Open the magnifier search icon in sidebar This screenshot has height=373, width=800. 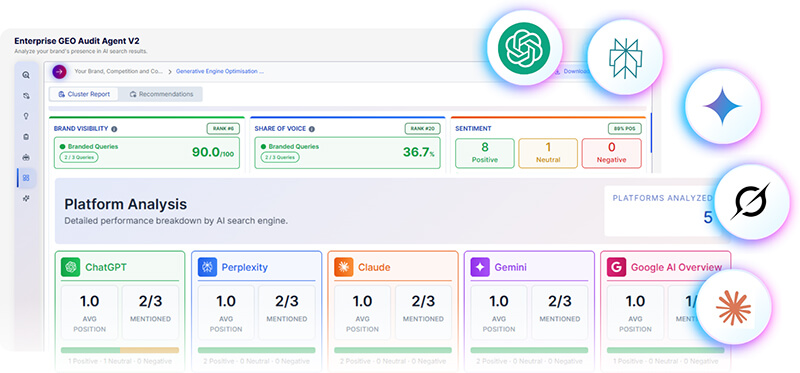[x=26, y=75]
